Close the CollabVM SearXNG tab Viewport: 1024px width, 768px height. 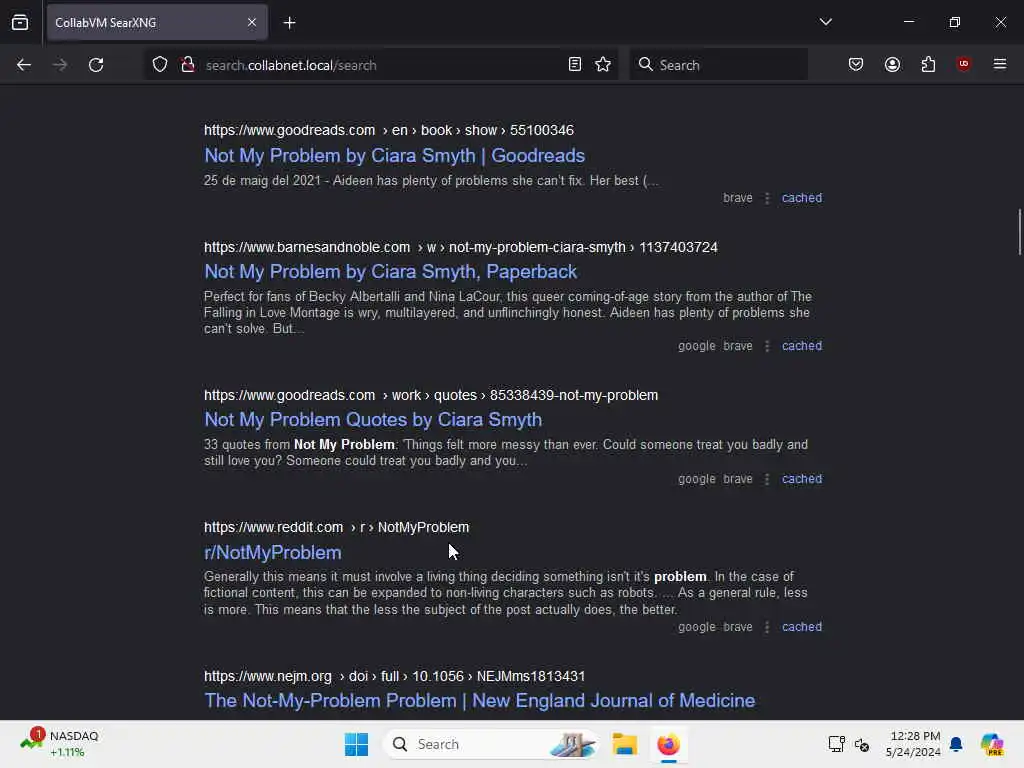pos(252,23)
